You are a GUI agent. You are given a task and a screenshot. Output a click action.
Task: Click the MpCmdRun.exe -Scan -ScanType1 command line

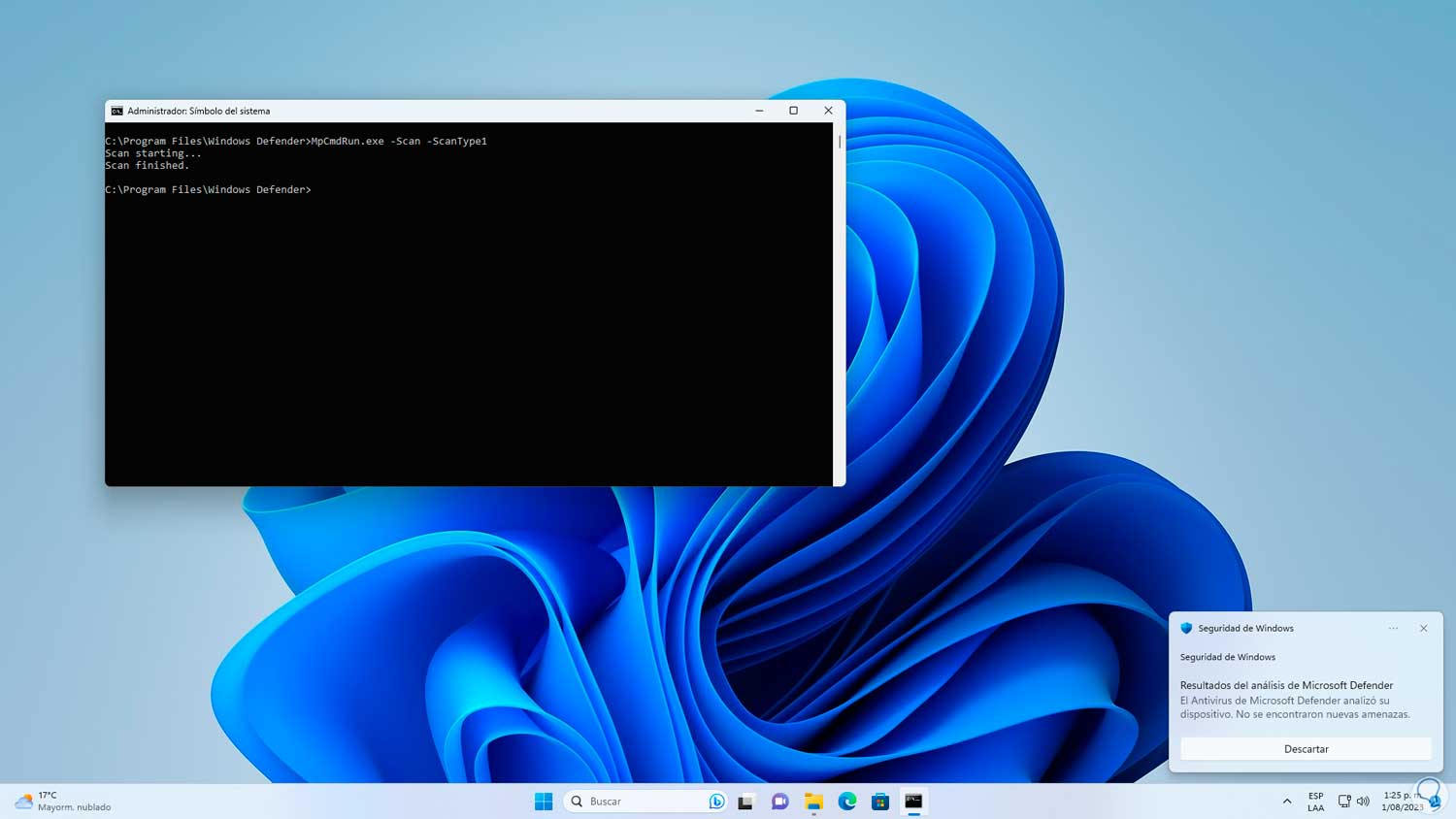tap(296, 141)
